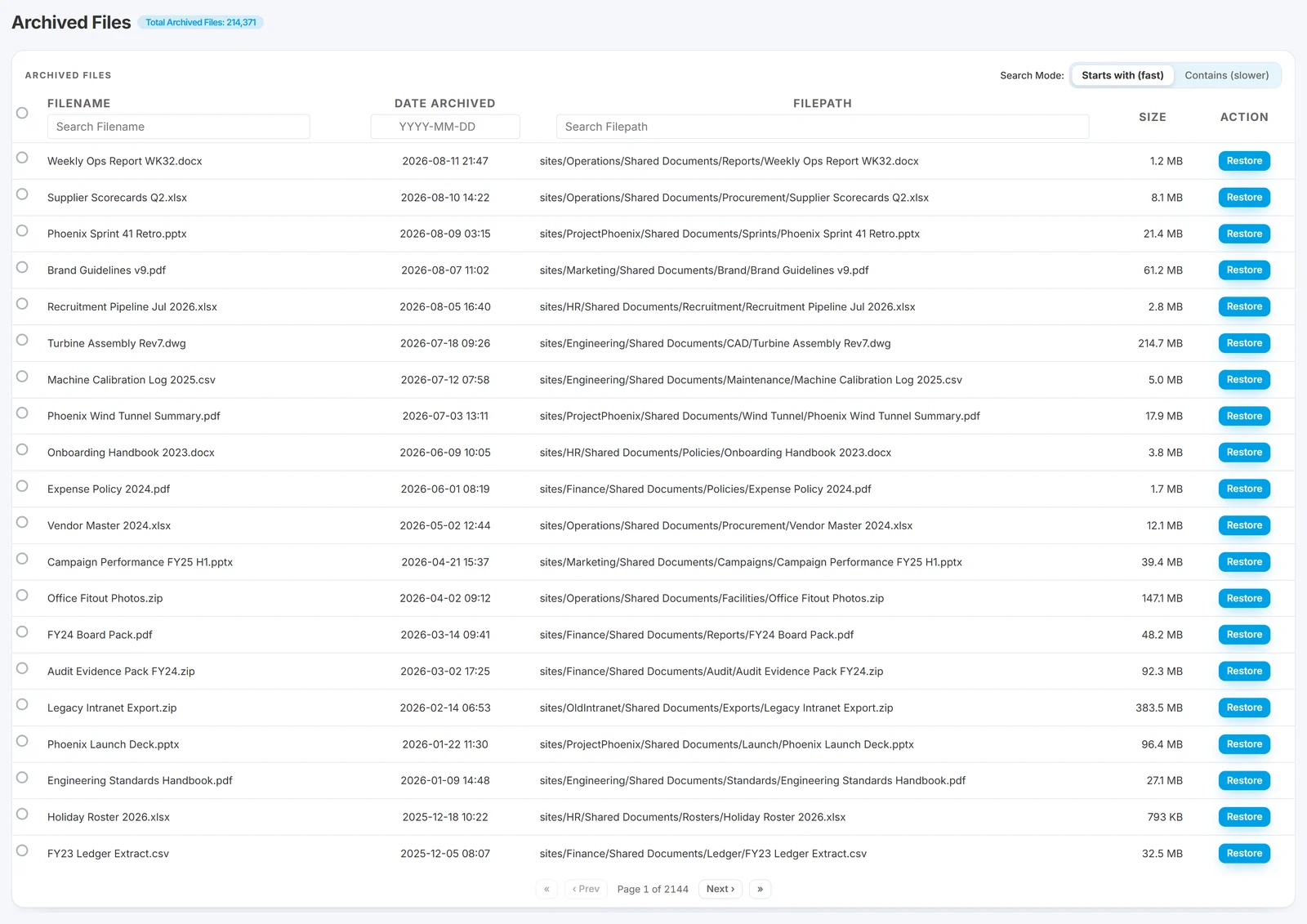
Task: Restore Legacy Intranet Export.zip
Action: 1244,708
